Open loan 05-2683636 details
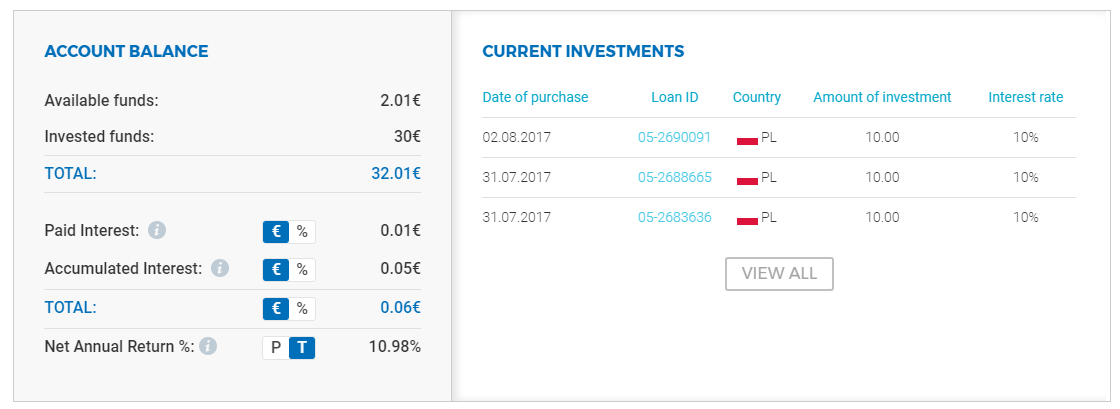The width and height of the screenshot is (1120, 409). (x=674, y=217)
